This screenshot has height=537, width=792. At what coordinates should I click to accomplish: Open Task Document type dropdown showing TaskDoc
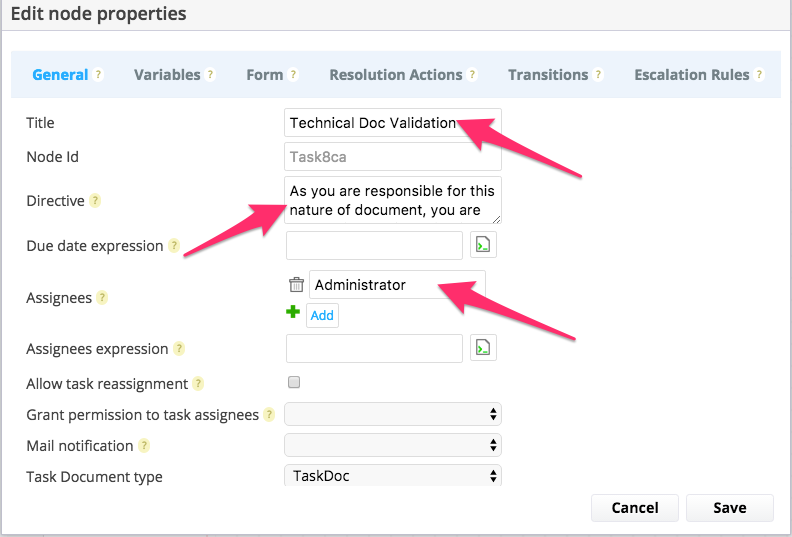pos(393,476)
